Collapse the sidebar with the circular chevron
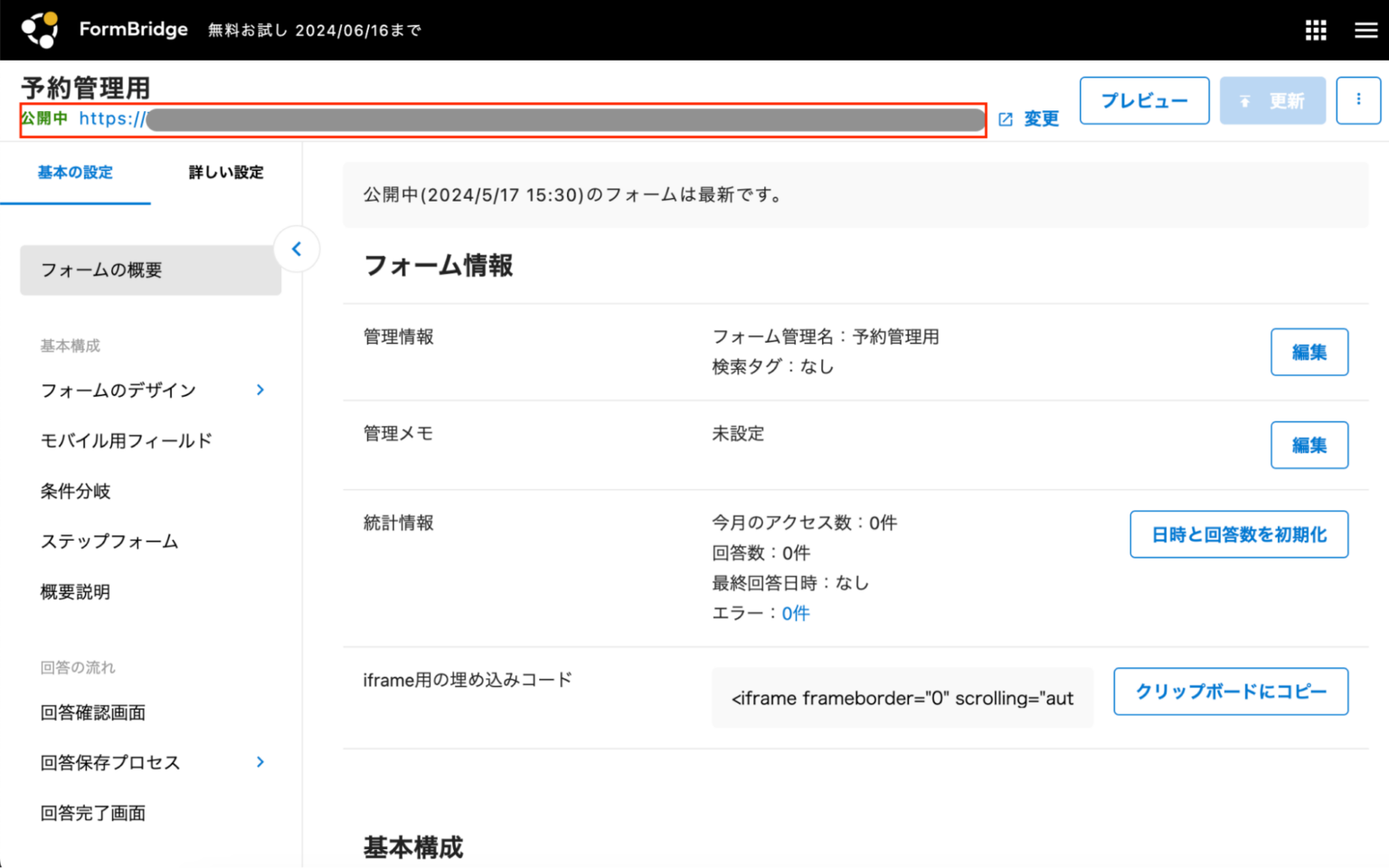The height and width of the screenshot is (868, 1389). coord(296,250)
